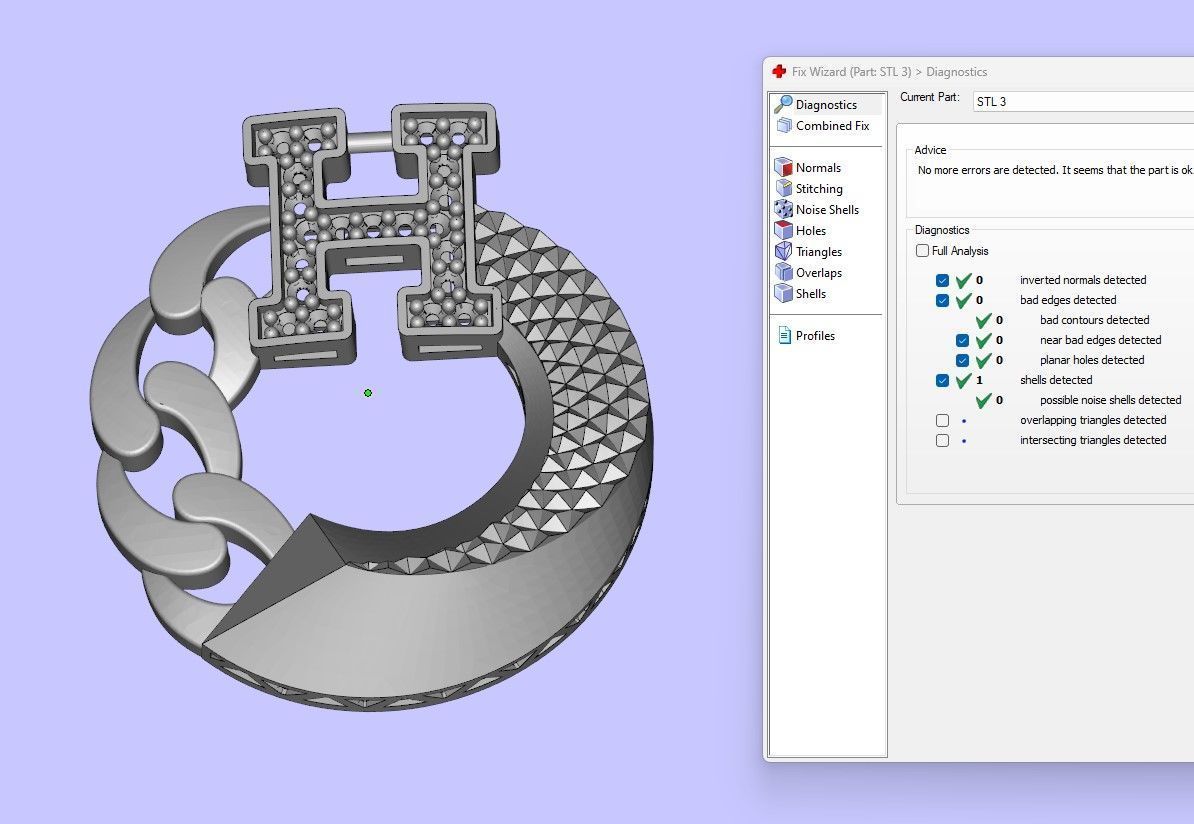Uncheck near bad edges detected checkbox
Screen dimensions: 1194x824
pyautogui.click(x=963, y=340)
